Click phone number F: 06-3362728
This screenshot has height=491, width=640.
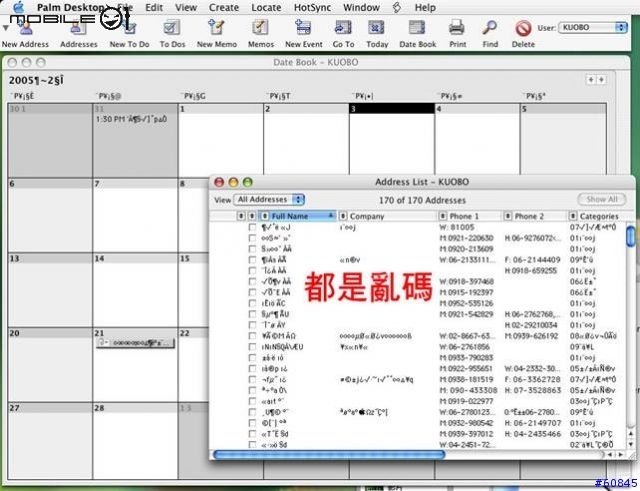[x=532, y=380]
